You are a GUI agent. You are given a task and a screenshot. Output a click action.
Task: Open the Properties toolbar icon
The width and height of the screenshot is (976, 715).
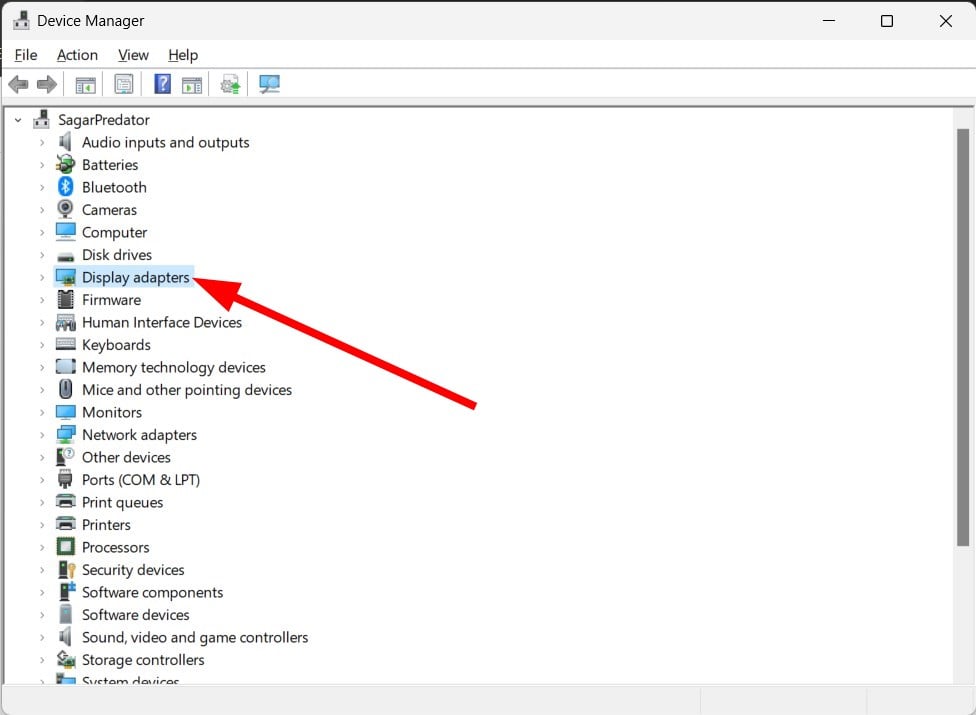124,84
